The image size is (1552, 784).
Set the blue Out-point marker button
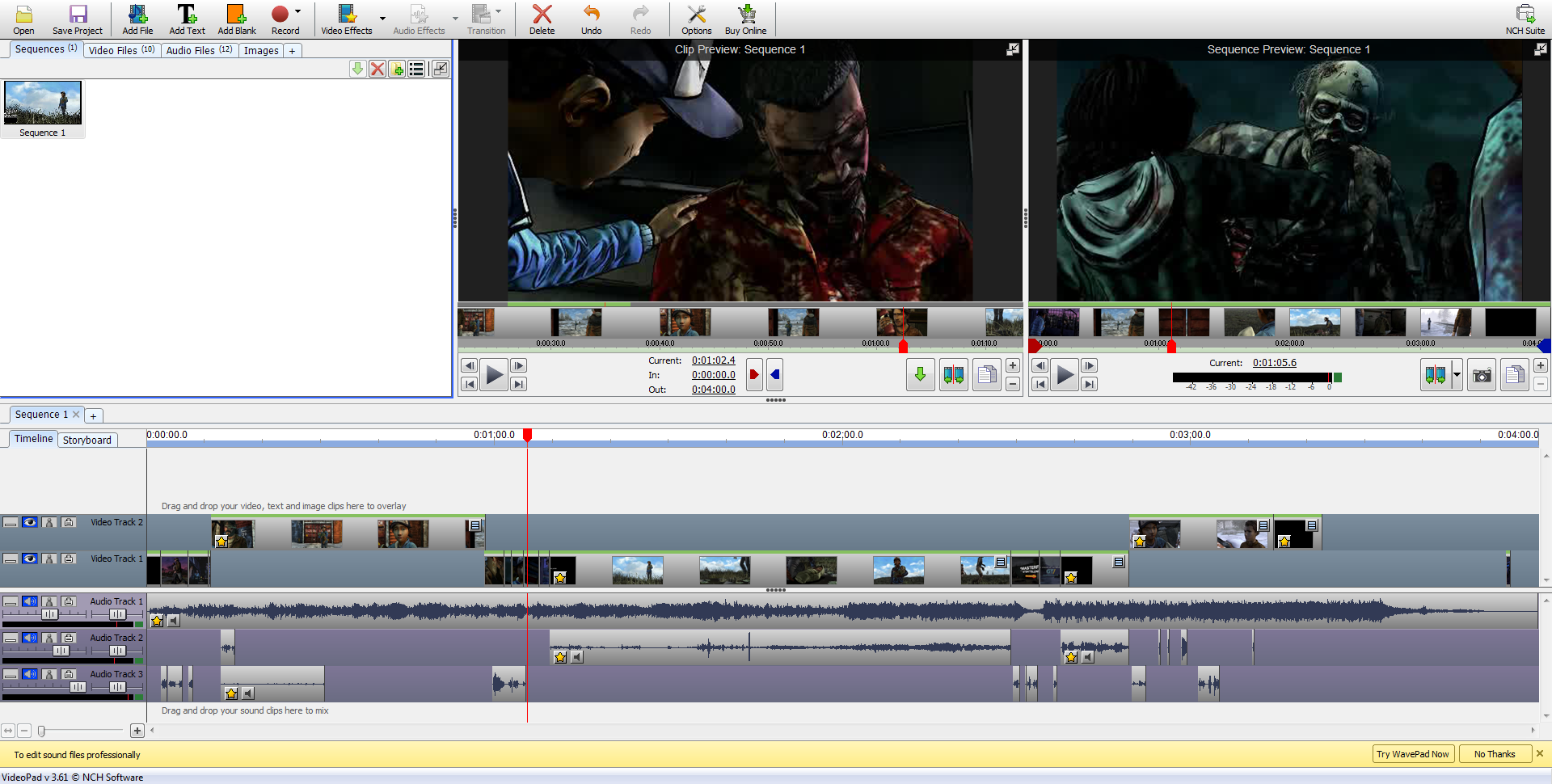click(x=774, y=374)
